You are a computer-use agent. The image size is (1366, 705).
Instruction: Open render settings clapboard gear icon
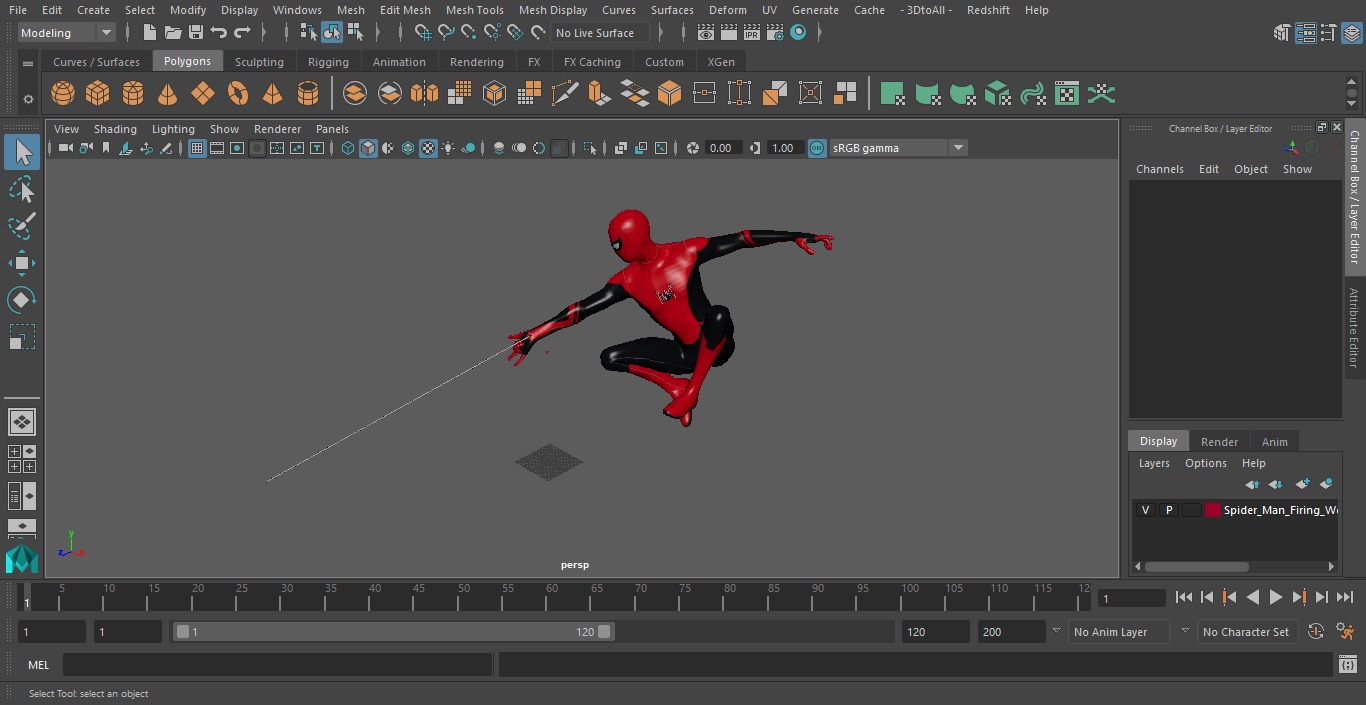point(775,33)
